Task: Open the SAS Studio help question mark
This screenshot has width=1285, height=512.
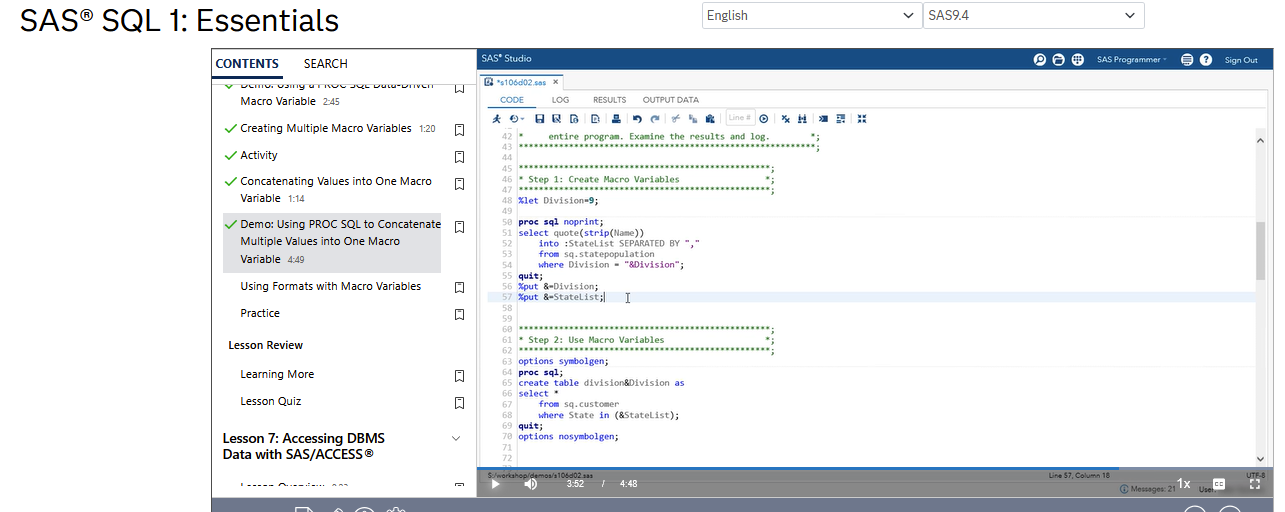Action: (x=1206, y=60)
